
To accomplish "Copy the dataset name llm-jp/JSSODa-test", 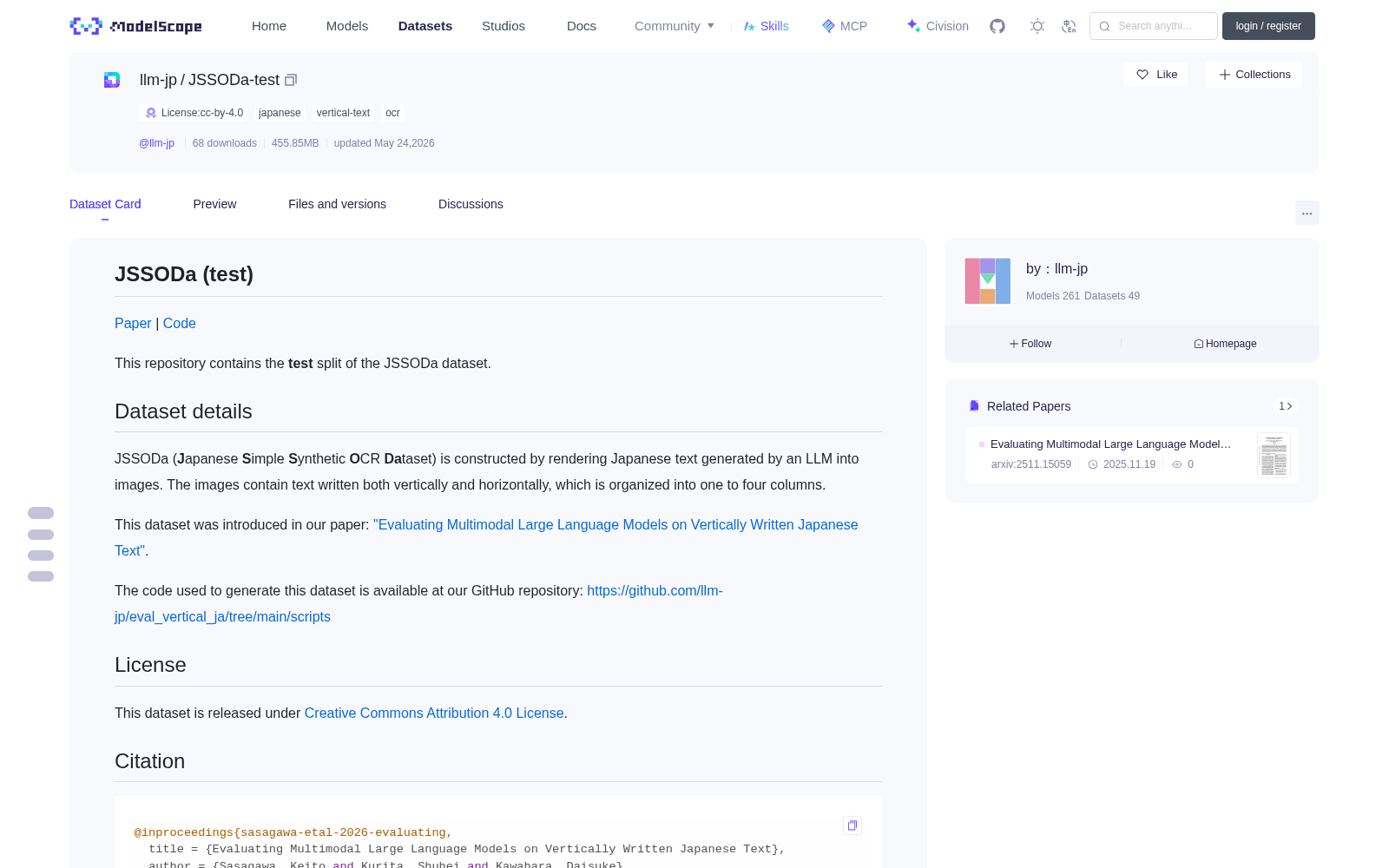I will [x=291, y=80].
